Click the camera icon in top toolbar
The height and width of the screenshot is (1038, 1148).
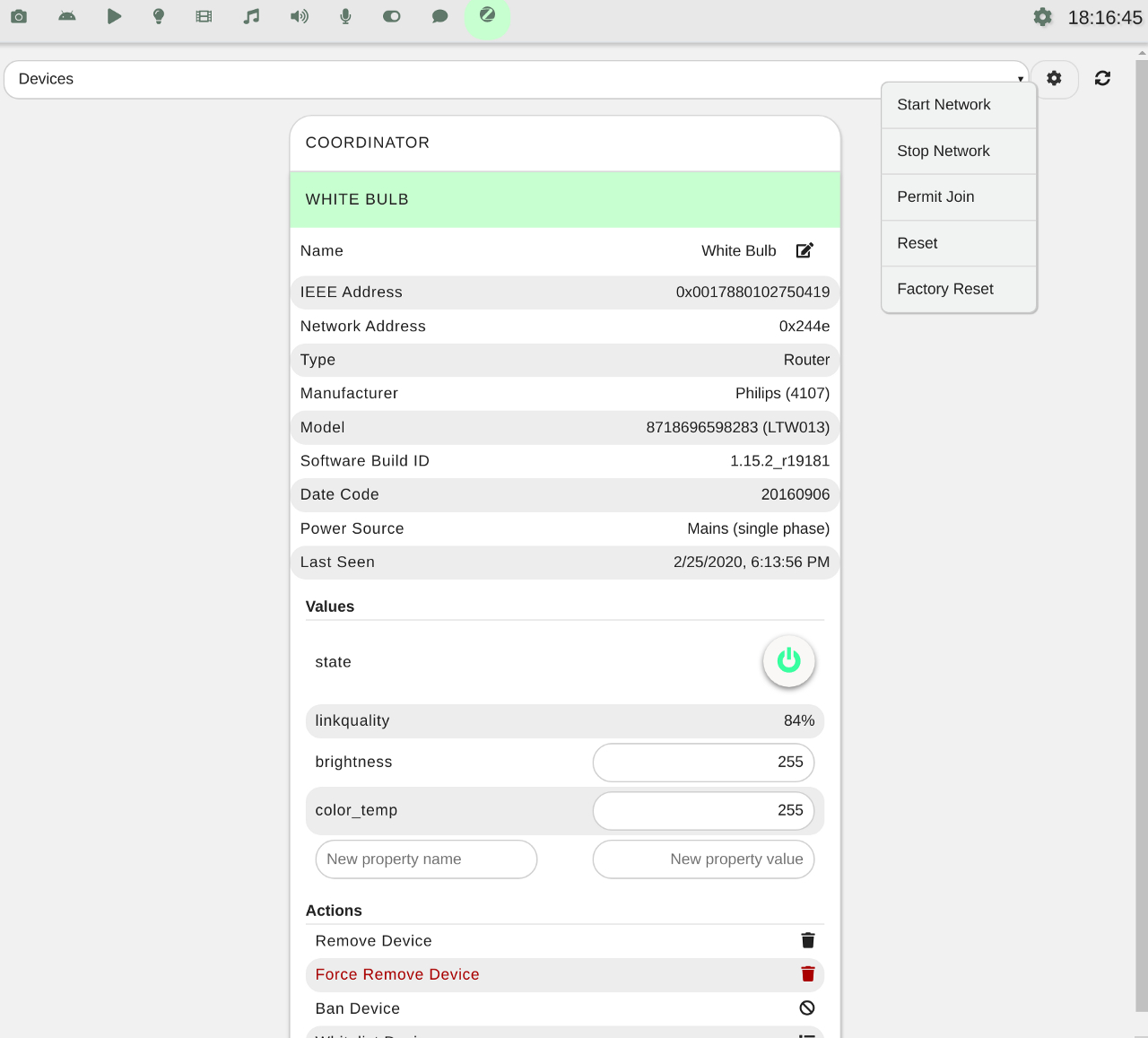coord(19,16)
